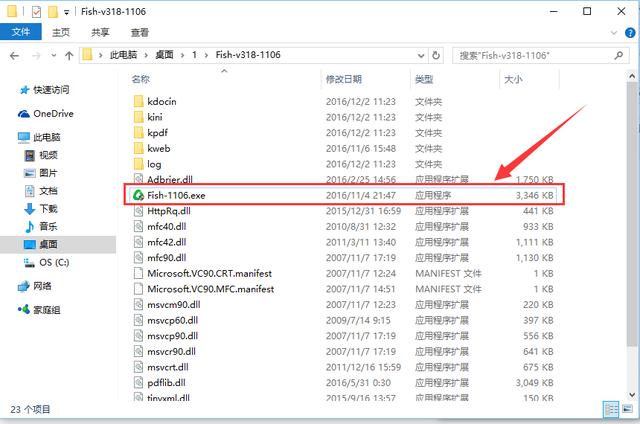This screenshot has width=640, height=424.
Task: Open the 文件 menu tab
Action: [20, 32]
